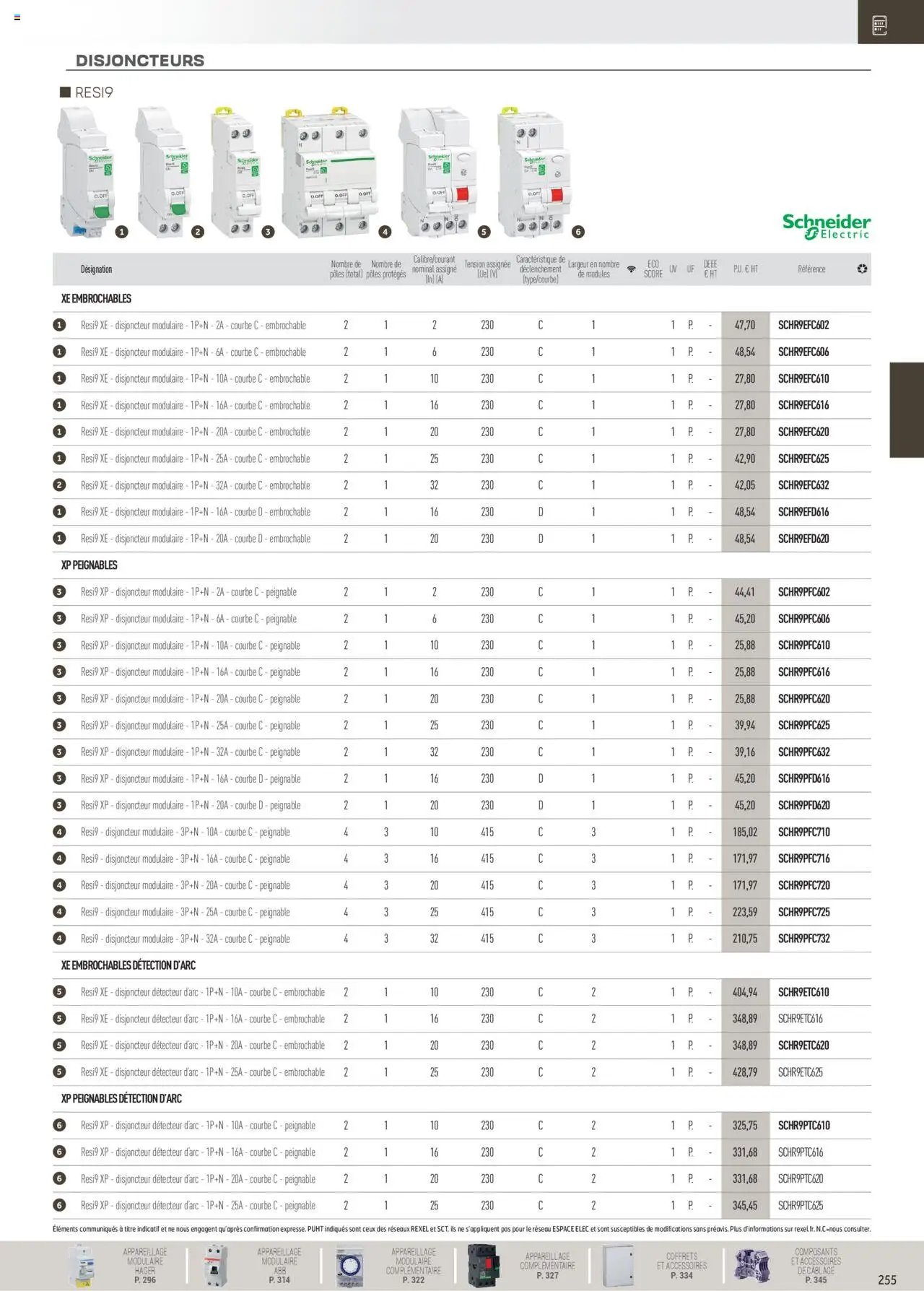Click price 404,94 for arc detector 10A
Image resolution: width=924 pixels, height=1291 pixels.
tap(745, 993)
